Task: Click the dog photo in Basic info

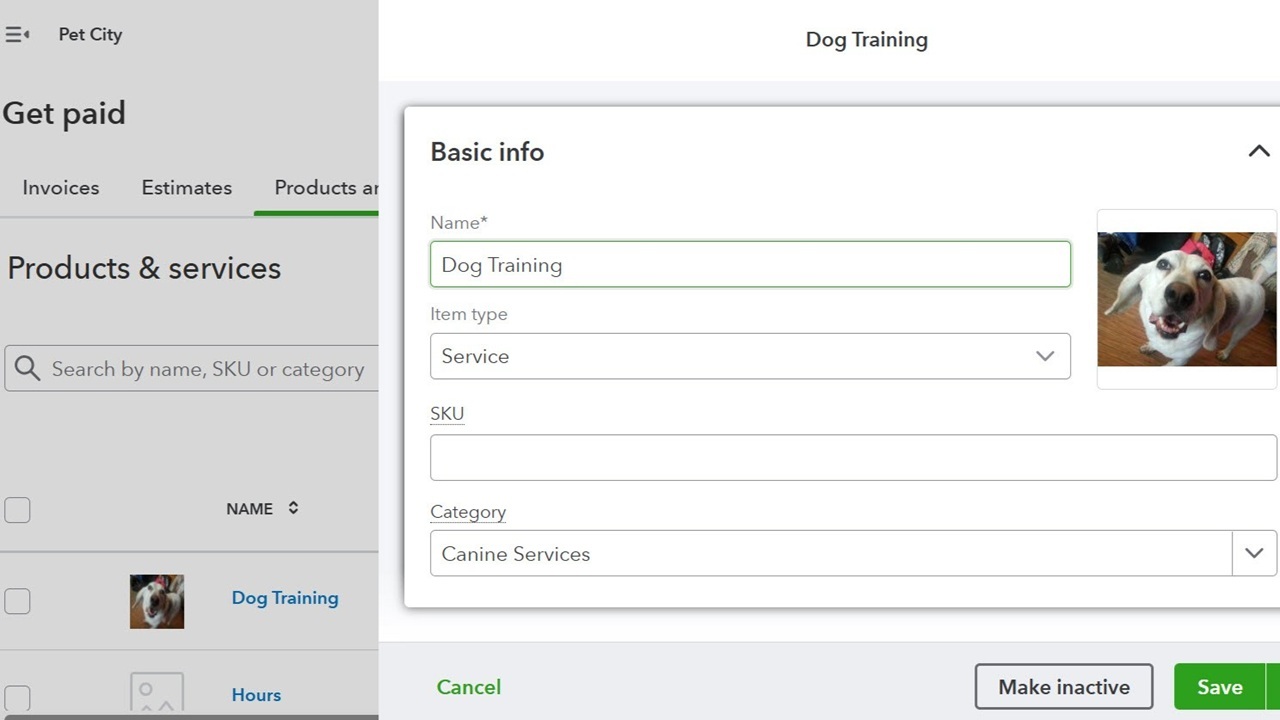Action: point(1187,299)
